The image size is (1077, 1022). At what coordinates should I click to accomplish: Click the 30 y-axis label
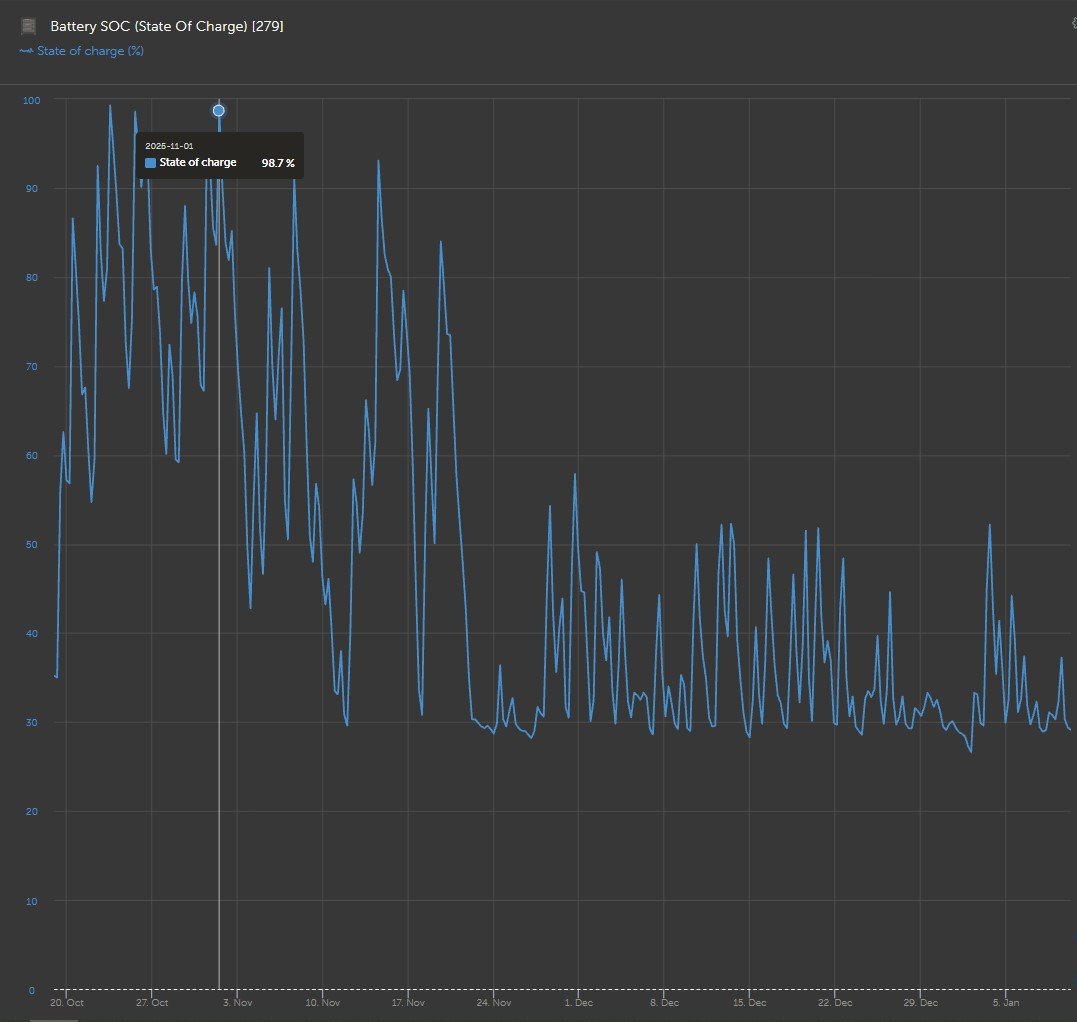pos(33,723)
